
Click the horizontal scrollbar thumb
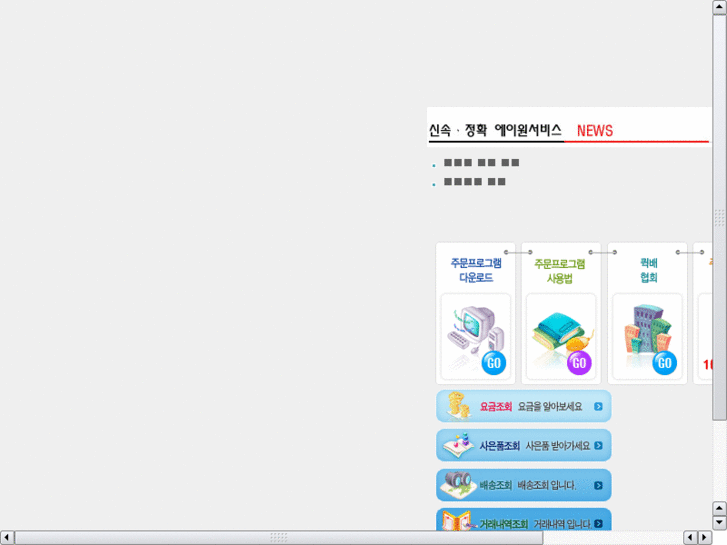coord(279,538)
